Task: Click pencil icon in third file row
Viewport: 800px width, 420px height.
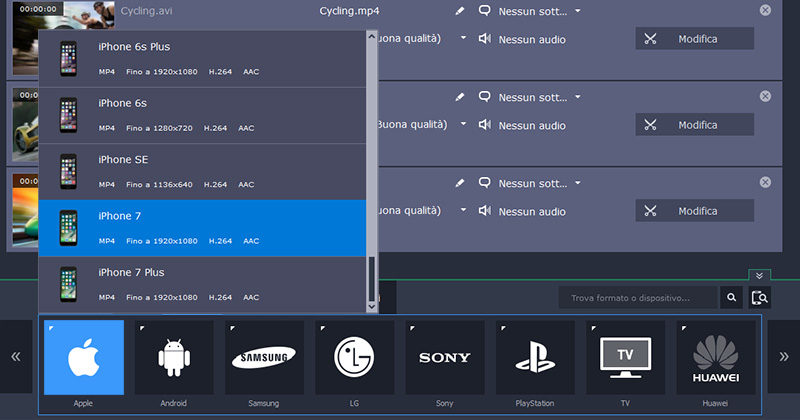Action: click(x=460, y=183)
